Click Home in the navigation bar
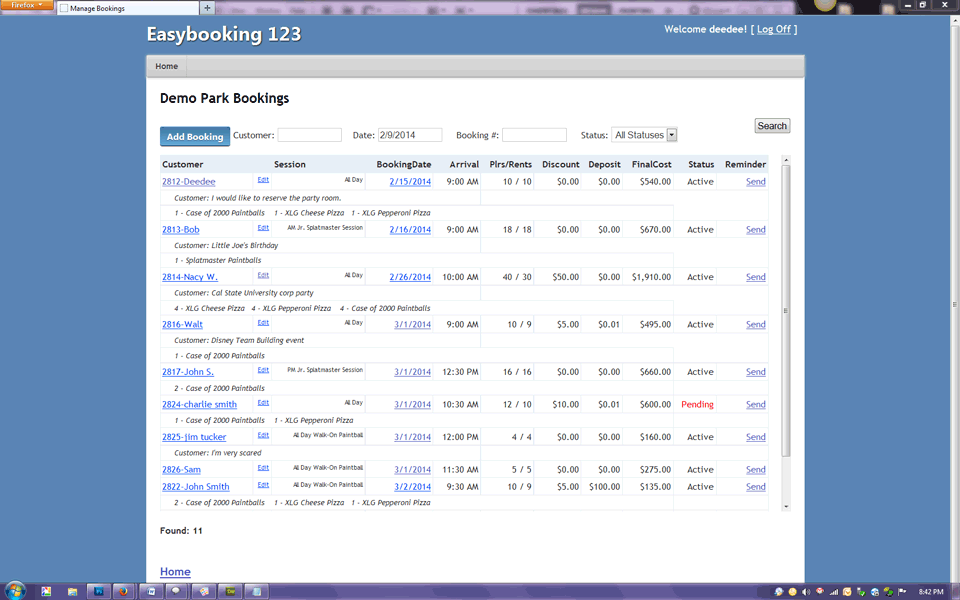 coord(167,66)
